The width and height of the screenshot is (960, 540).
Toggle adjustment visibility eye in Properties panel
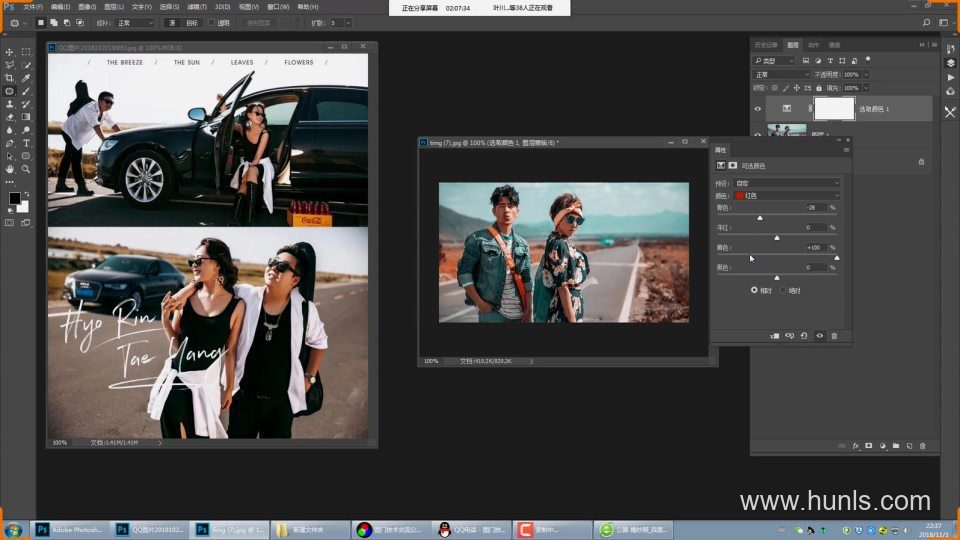coord(819,336)
